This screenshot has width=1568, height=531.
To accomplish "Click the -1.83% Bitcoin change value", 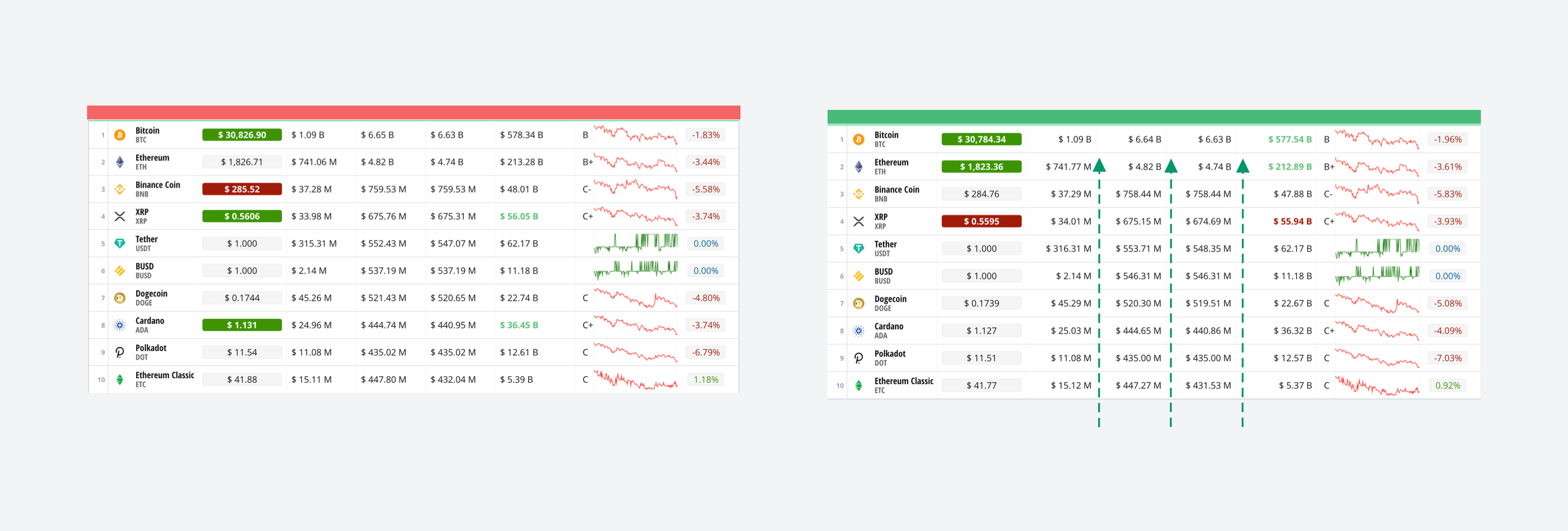I will tap(706, 135).
